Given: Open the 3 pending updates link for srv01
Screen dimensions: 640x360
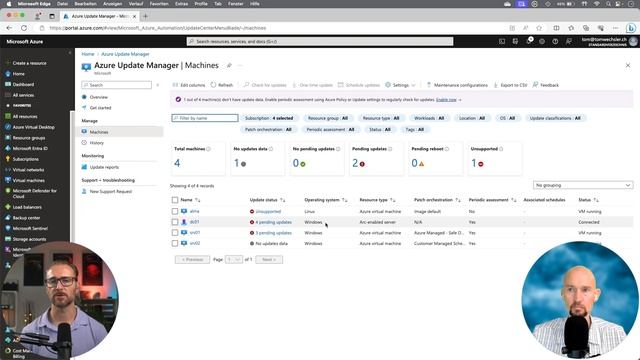Looking at the screenshot, I should [273, 233].
